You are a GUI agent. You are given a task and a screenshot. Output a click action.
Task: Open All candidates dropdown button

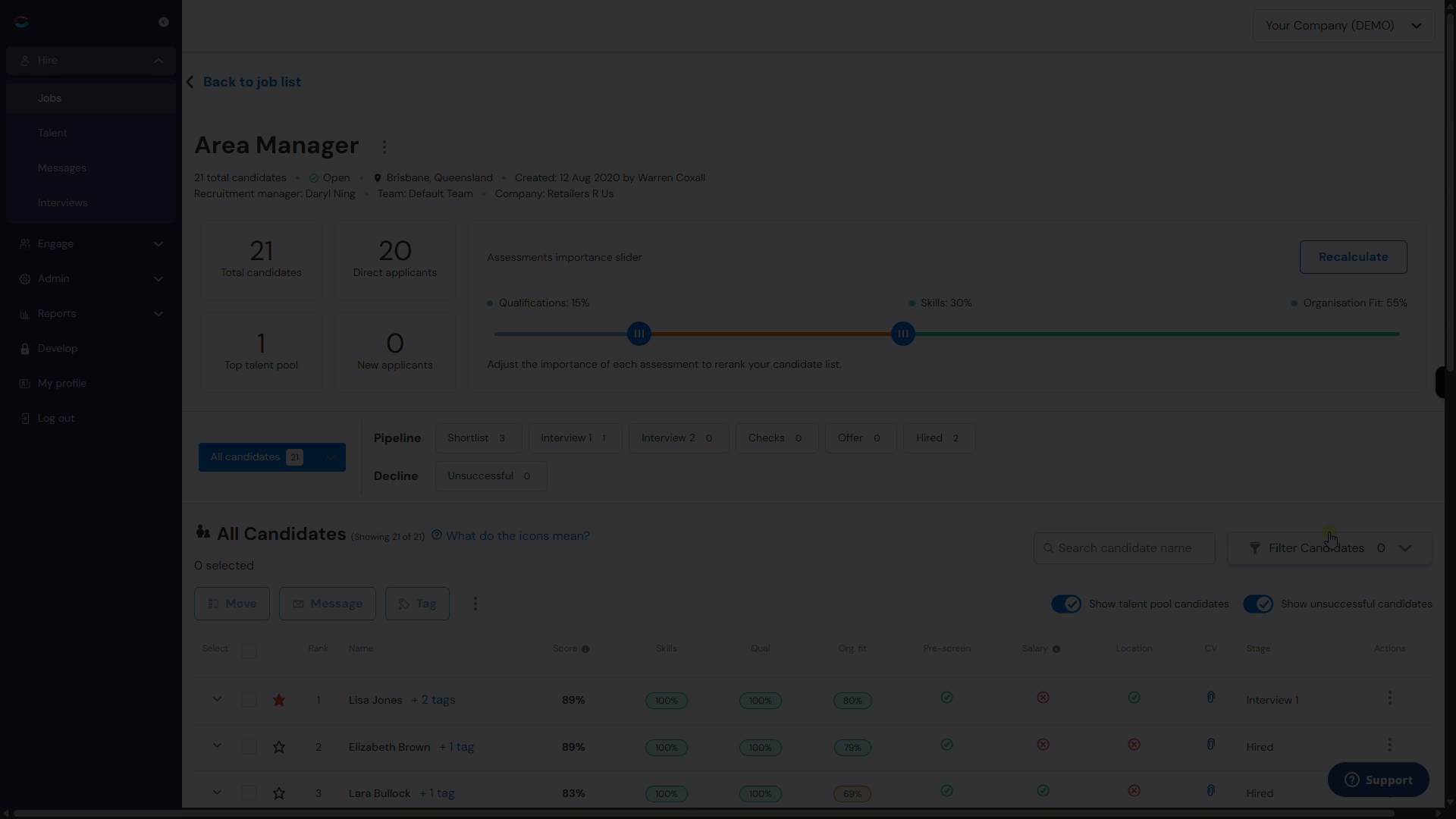(272, 457)
